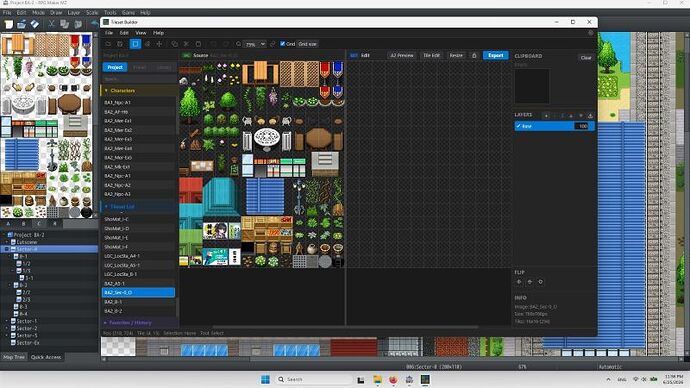Click the Grid size button

point(307,44)
